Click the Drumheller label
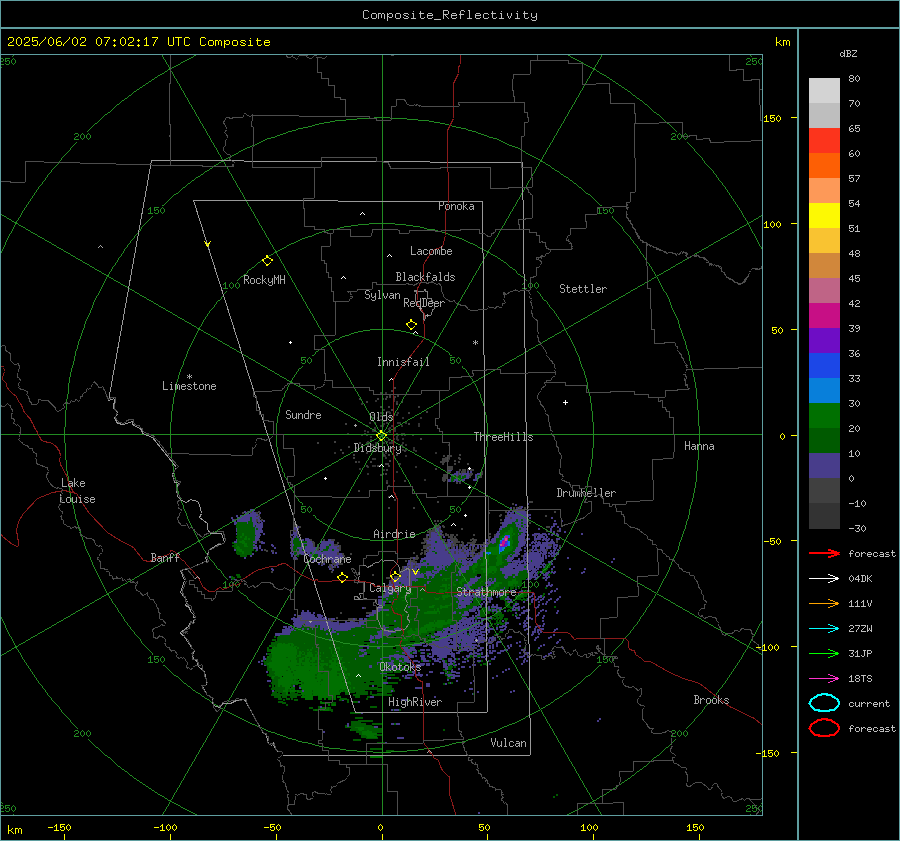 coord(586,493)
